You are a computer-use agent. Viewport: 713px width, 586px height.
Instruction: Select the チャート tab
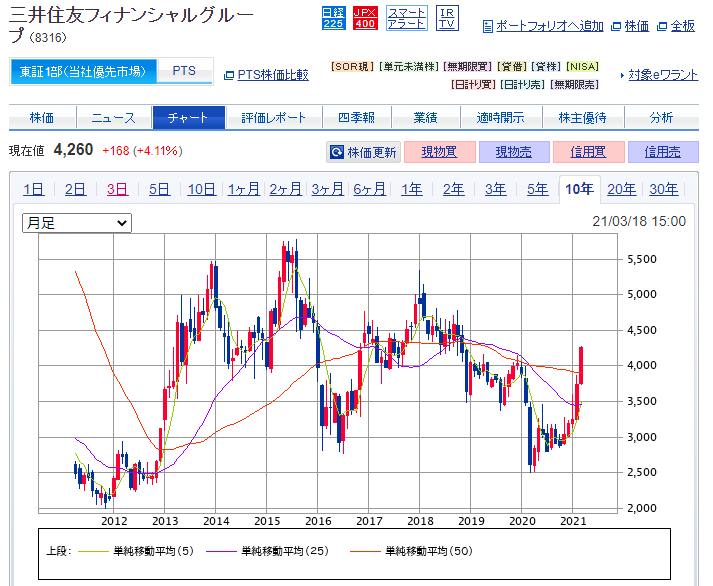click(x=189, y=118)
